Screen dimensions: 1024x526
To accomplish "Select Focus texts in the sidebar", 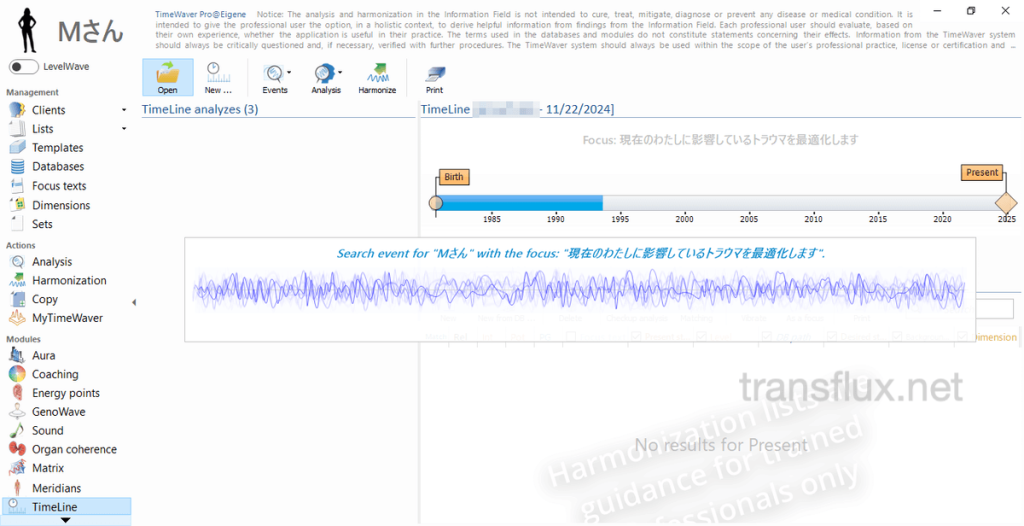I will tap(59, 186).
